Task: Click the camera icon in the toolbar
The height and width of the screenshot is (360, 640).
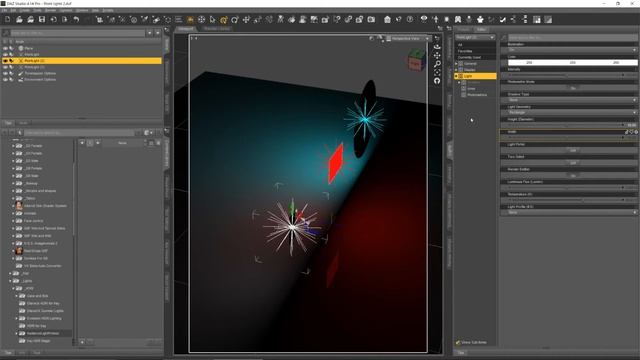Action: [x=371, y=19]
